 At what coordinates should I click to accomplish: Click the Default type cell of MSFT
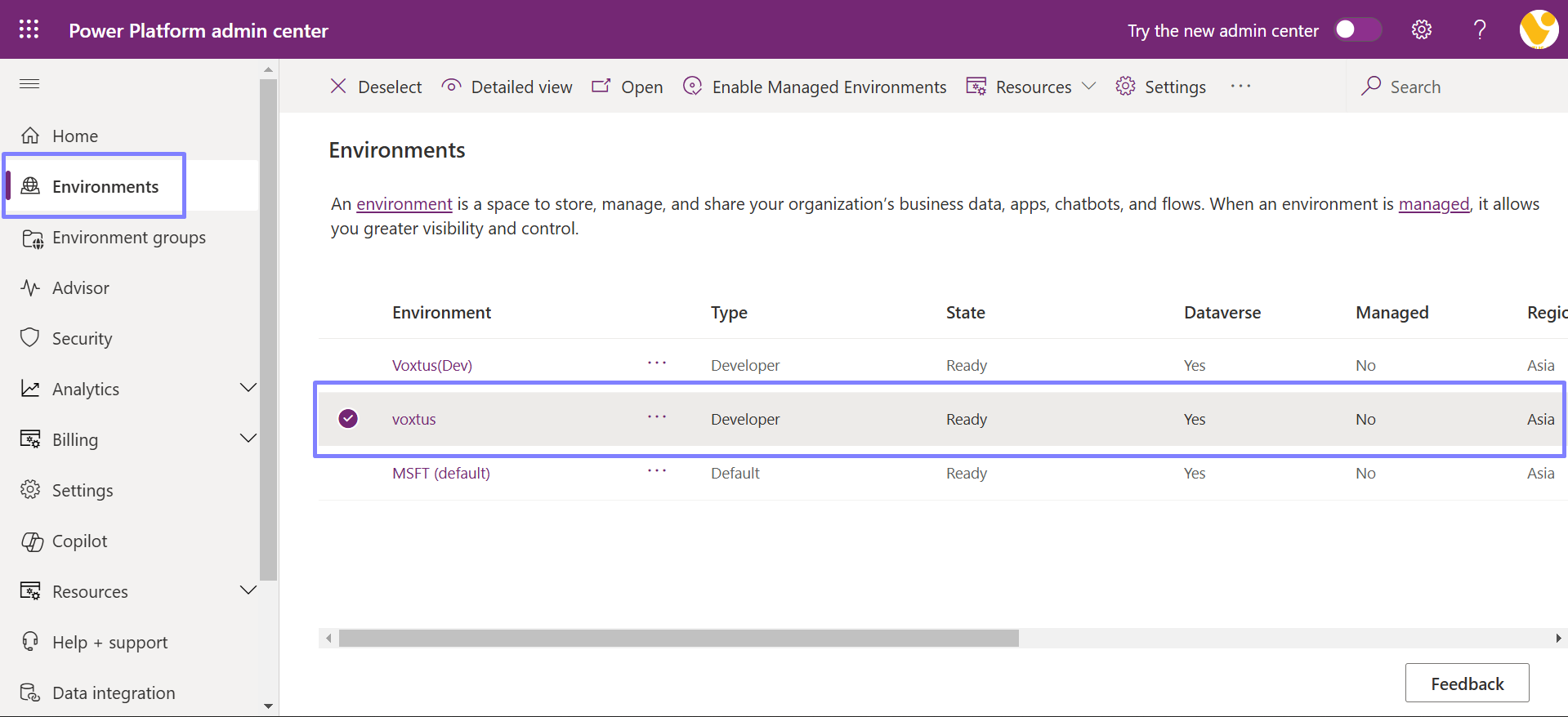[735, 473]
